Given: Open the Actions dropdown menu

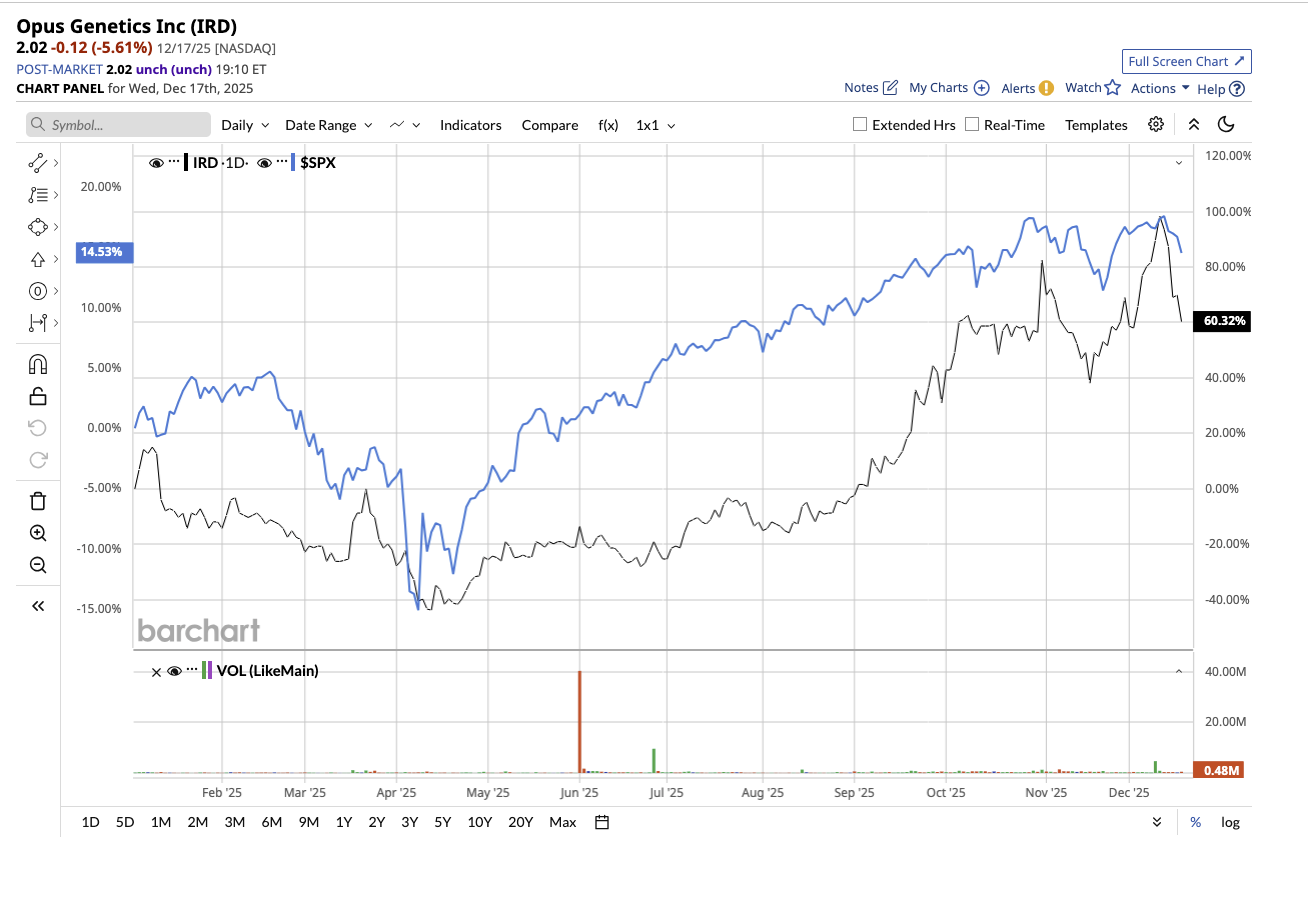Looking at the screenshot, I should (x=1160, y=88).
